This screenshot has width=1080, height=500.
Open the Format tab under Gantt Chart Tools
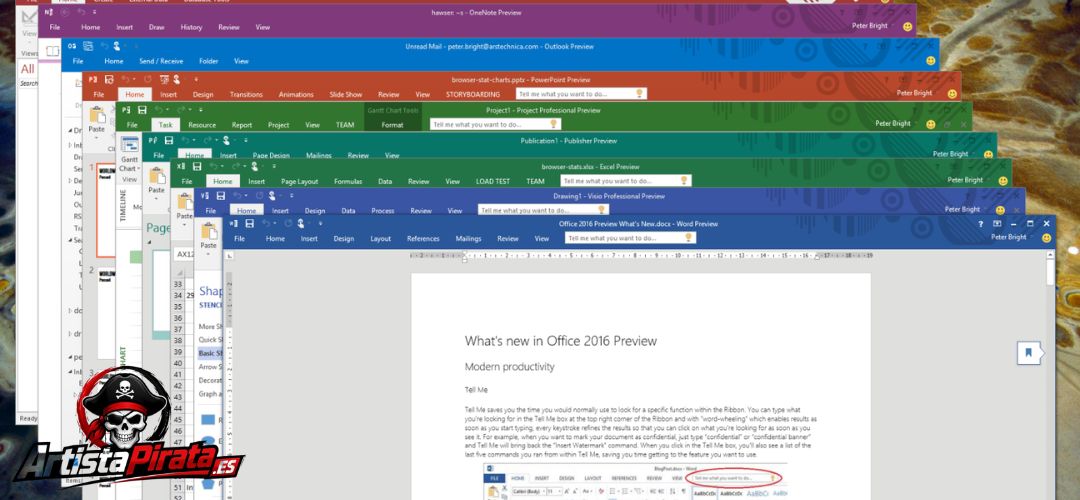coord(393,125)
